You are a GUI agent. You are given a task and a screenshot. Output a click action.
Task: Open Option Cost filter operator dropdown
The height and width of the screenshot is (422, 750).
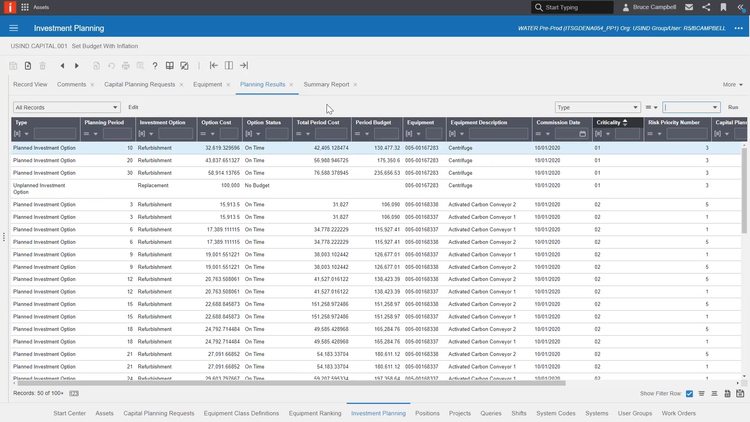[208, 134]
